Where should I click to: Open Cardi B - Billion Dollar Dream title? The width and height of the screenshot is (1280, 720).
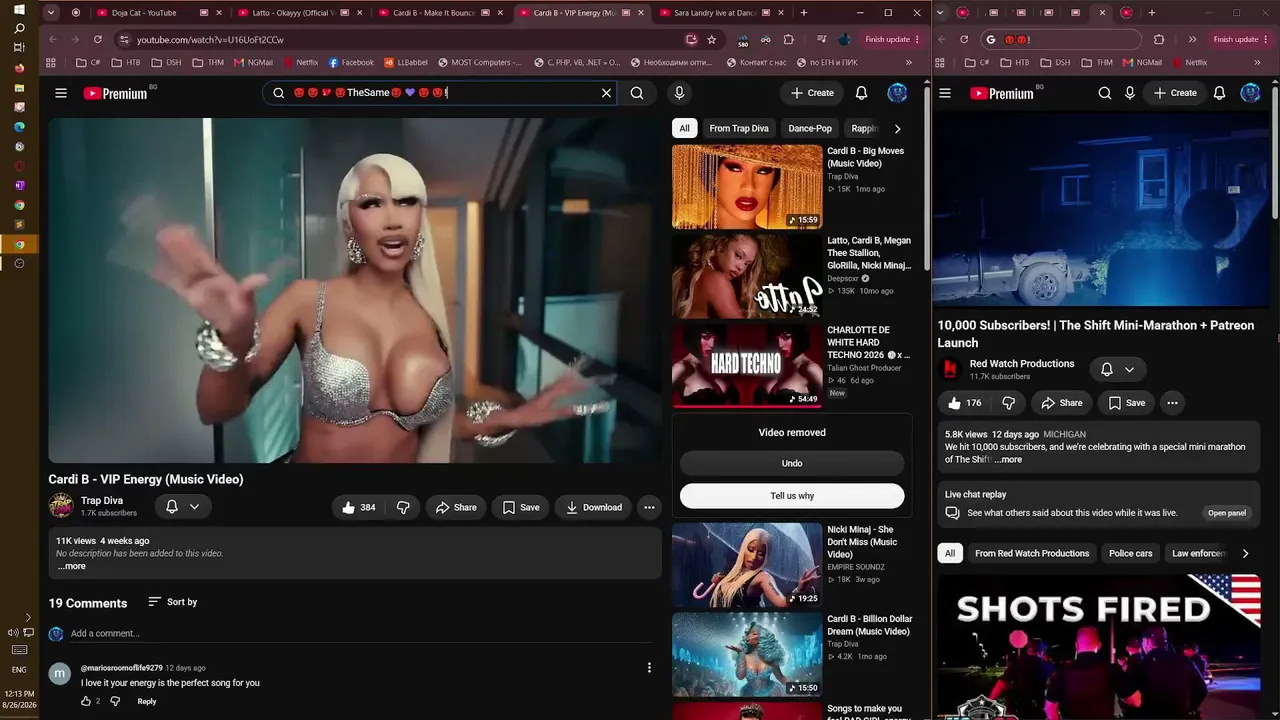coord(869,625)
